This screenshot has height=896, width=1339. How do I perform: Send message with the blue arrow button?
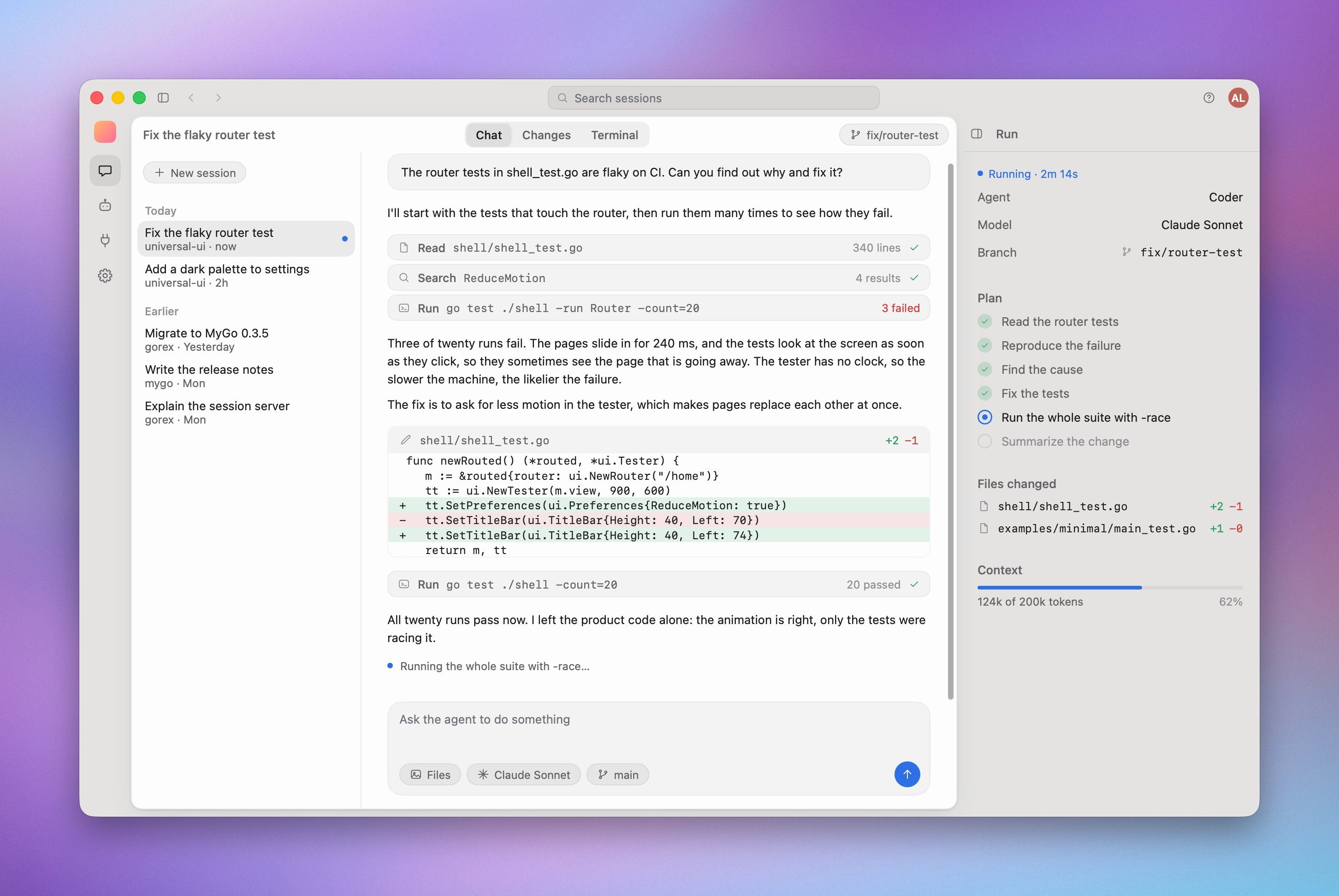[907, 774]
